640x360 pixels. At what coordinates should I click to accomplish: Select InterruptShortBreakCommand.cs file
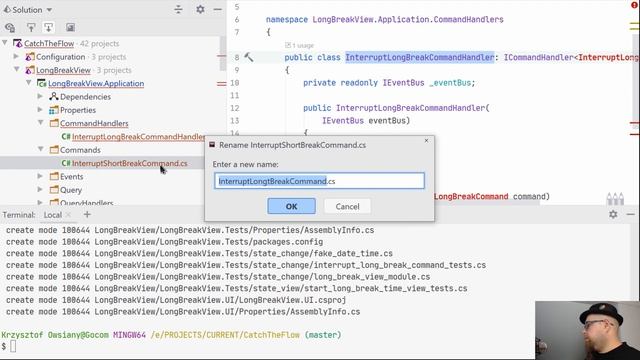click(x=130, y=163)
